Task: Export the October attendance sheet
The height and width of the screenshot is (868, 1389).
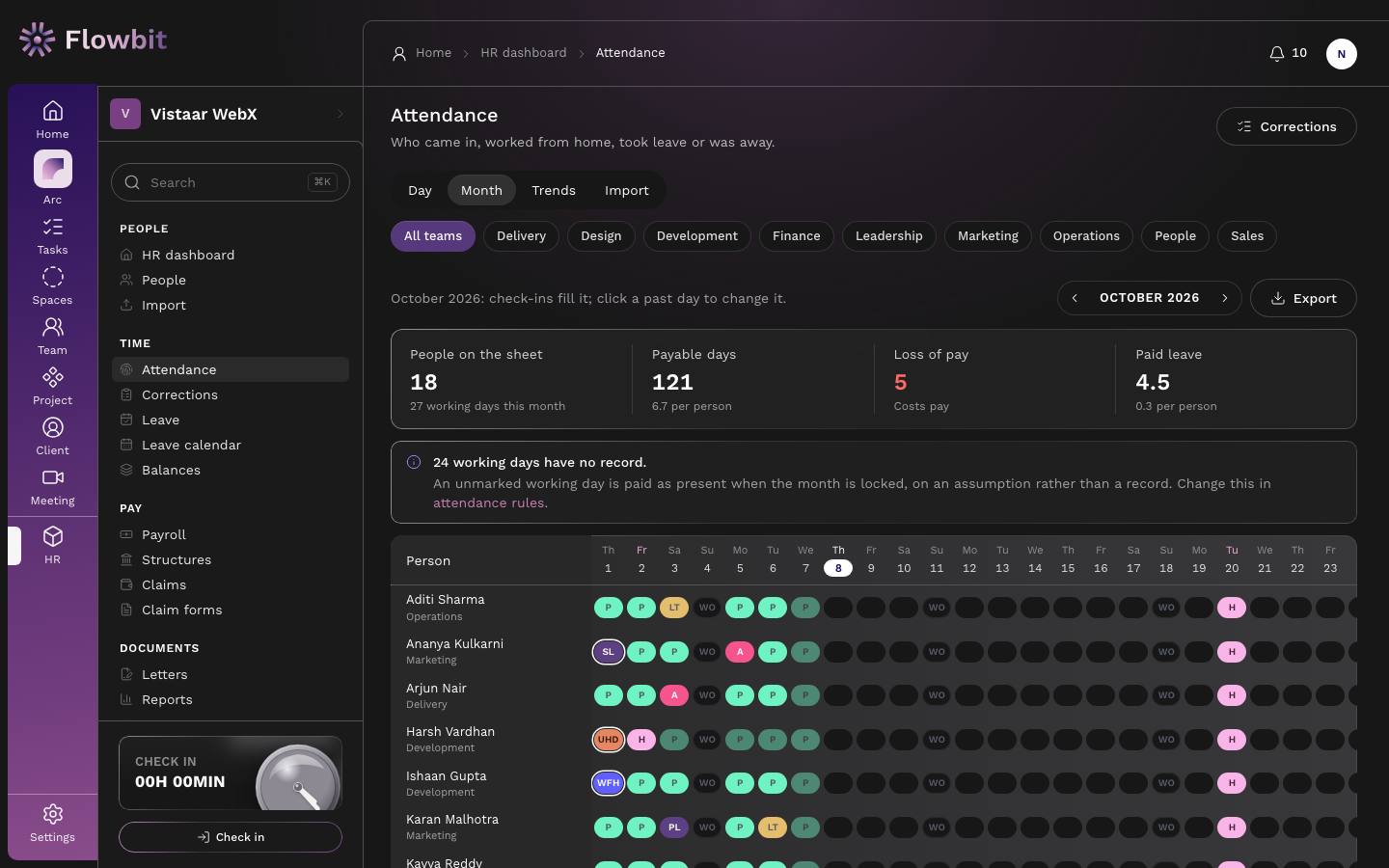Action: coord(1303,298)
